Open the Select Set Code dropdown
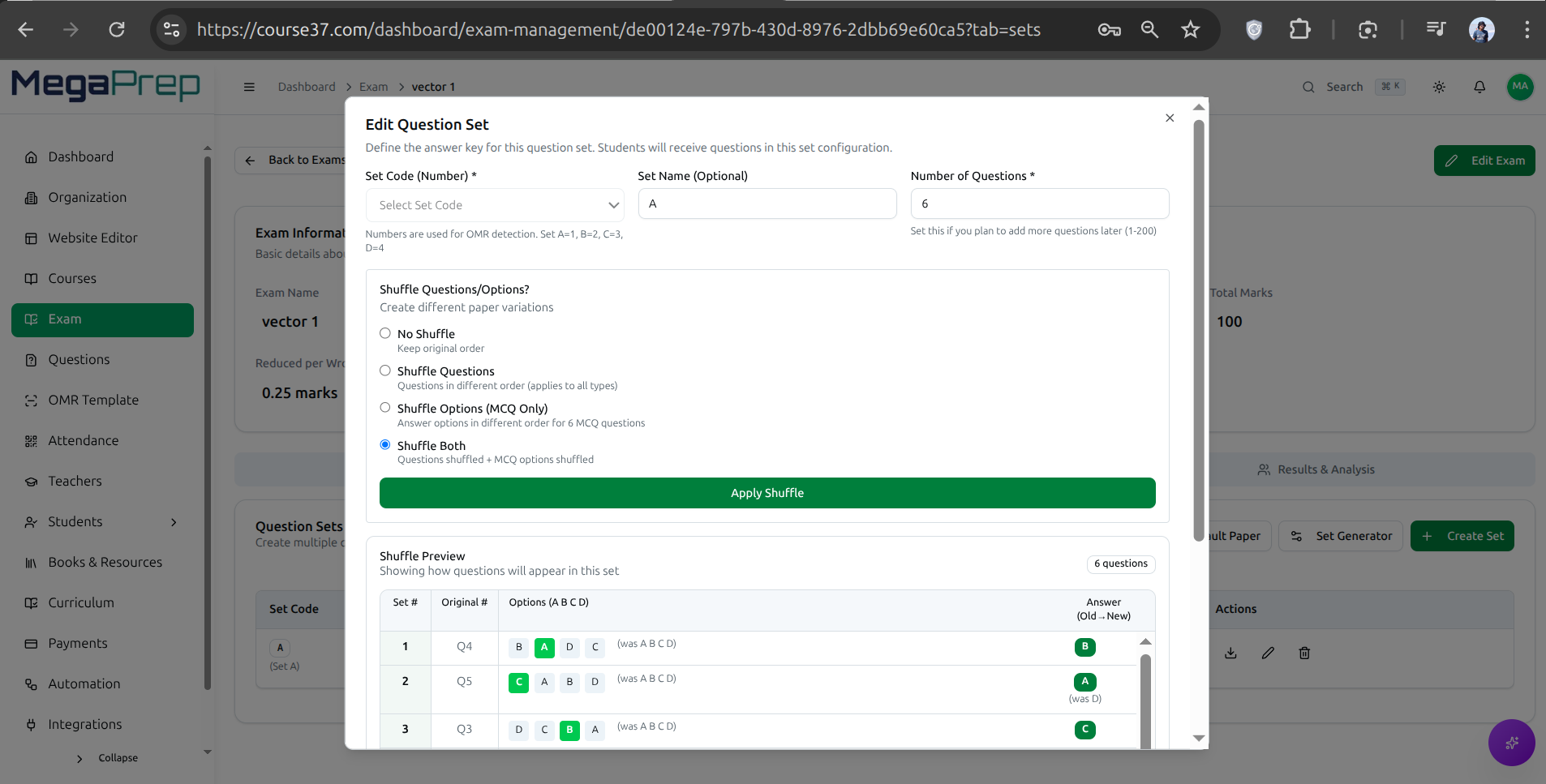This screenshot has height=784, width=1546. click(x=495, y=205)
